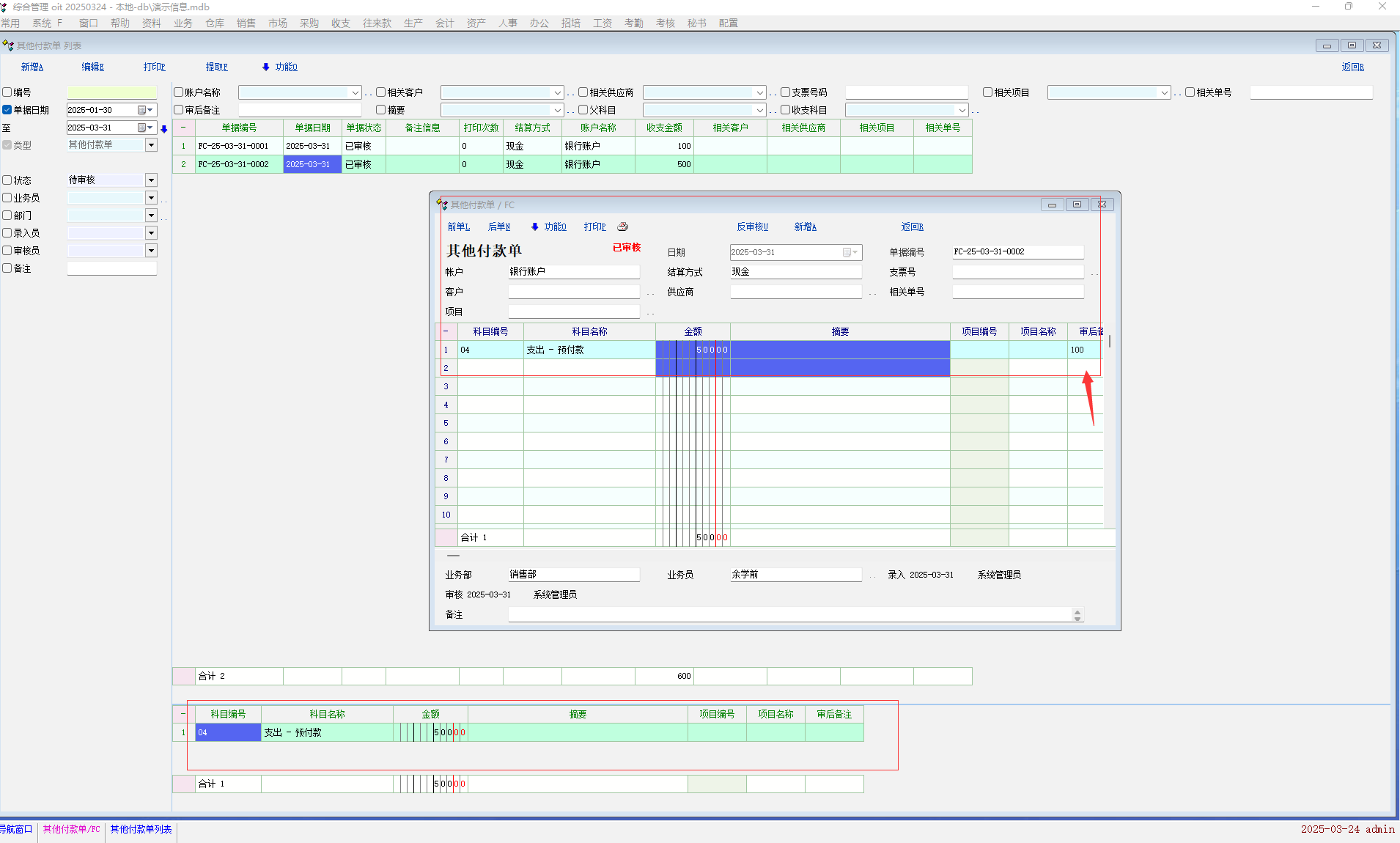Screen dimensions: 1400x843
Task: Click the window icon of 其他付款单 / FC dialog
Action: pyautogui.click(x=441, y=205)
